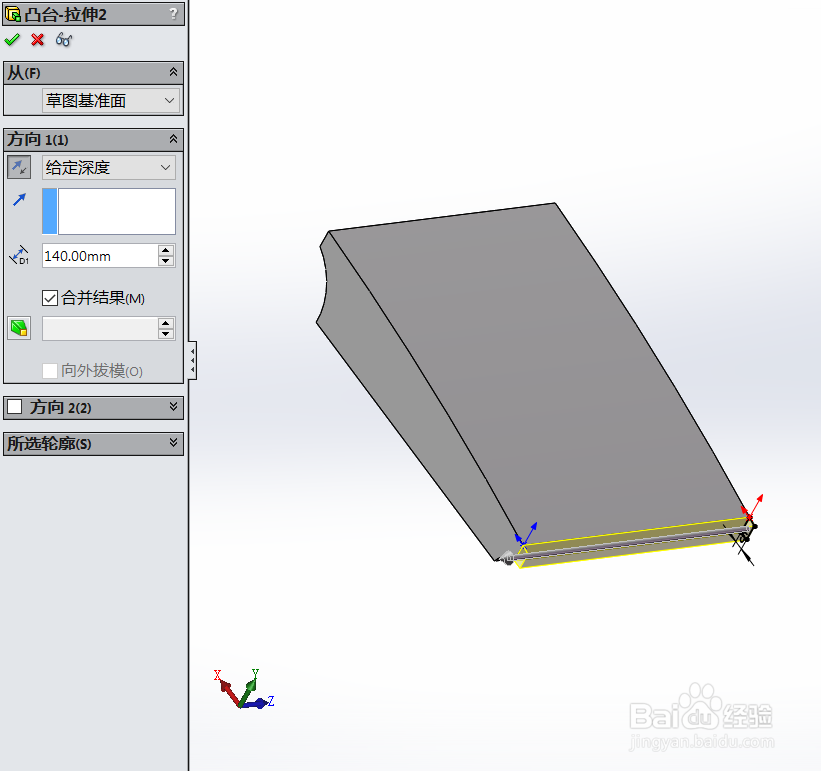
Task: Decrease draft angle with down arrow
Action: coord(166,333)
